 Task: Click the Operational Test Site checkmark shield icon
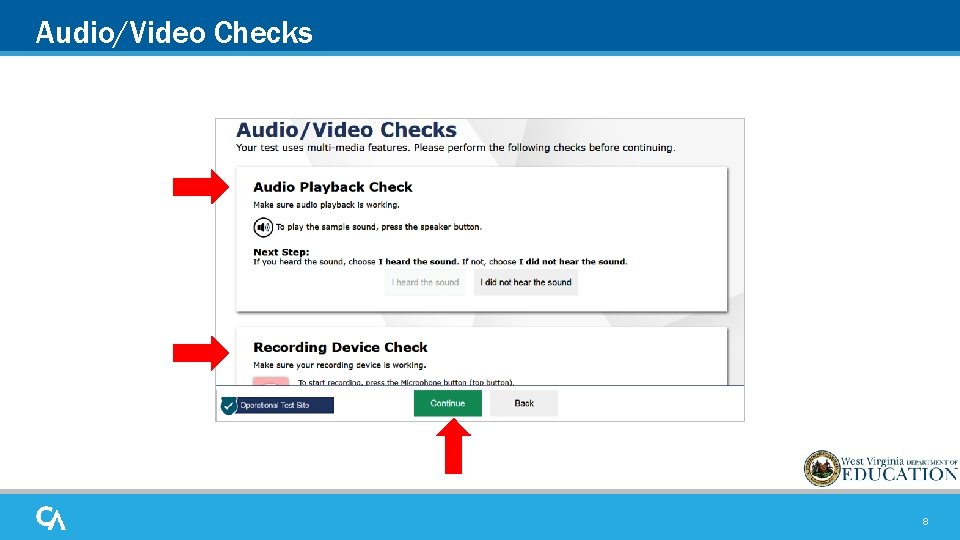[228, 405]
